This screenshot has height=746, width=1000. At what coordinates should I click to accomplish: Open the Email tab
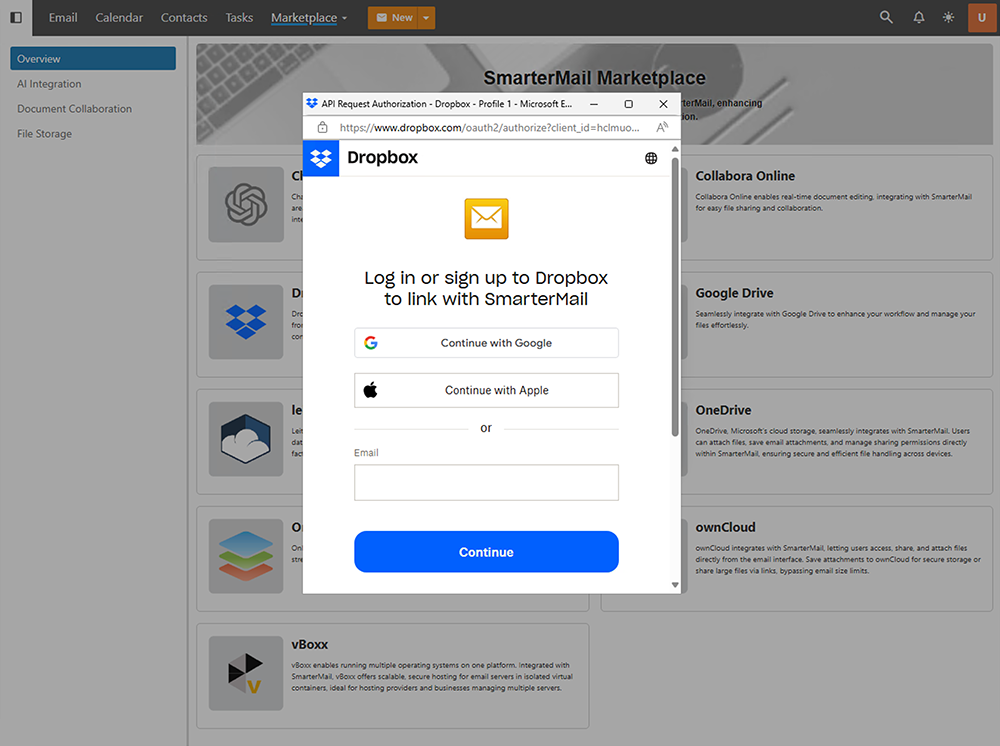click(x=63, y=17)
